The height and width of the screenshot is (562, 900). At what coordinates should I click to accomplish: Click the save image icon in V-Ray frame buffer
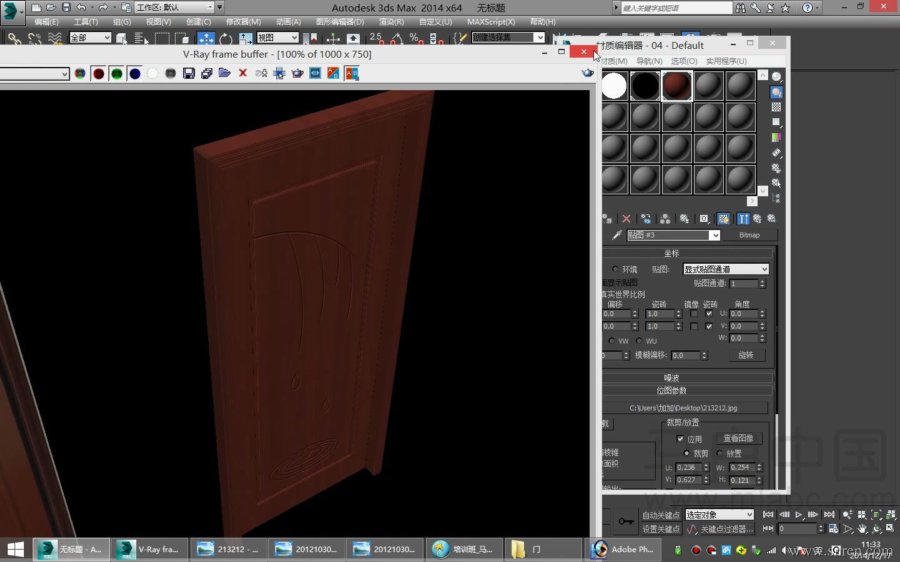(x=188, y=73)
